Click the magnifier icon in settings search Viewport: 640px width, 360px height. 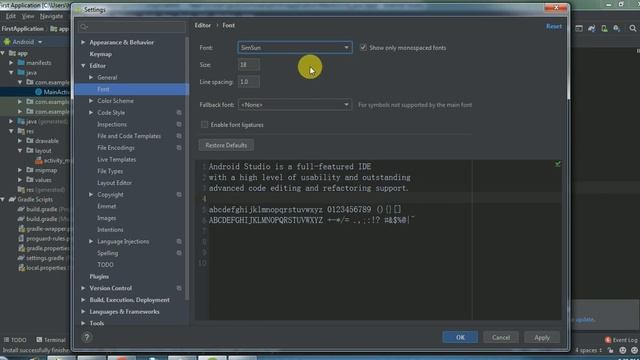coord(84,27)
